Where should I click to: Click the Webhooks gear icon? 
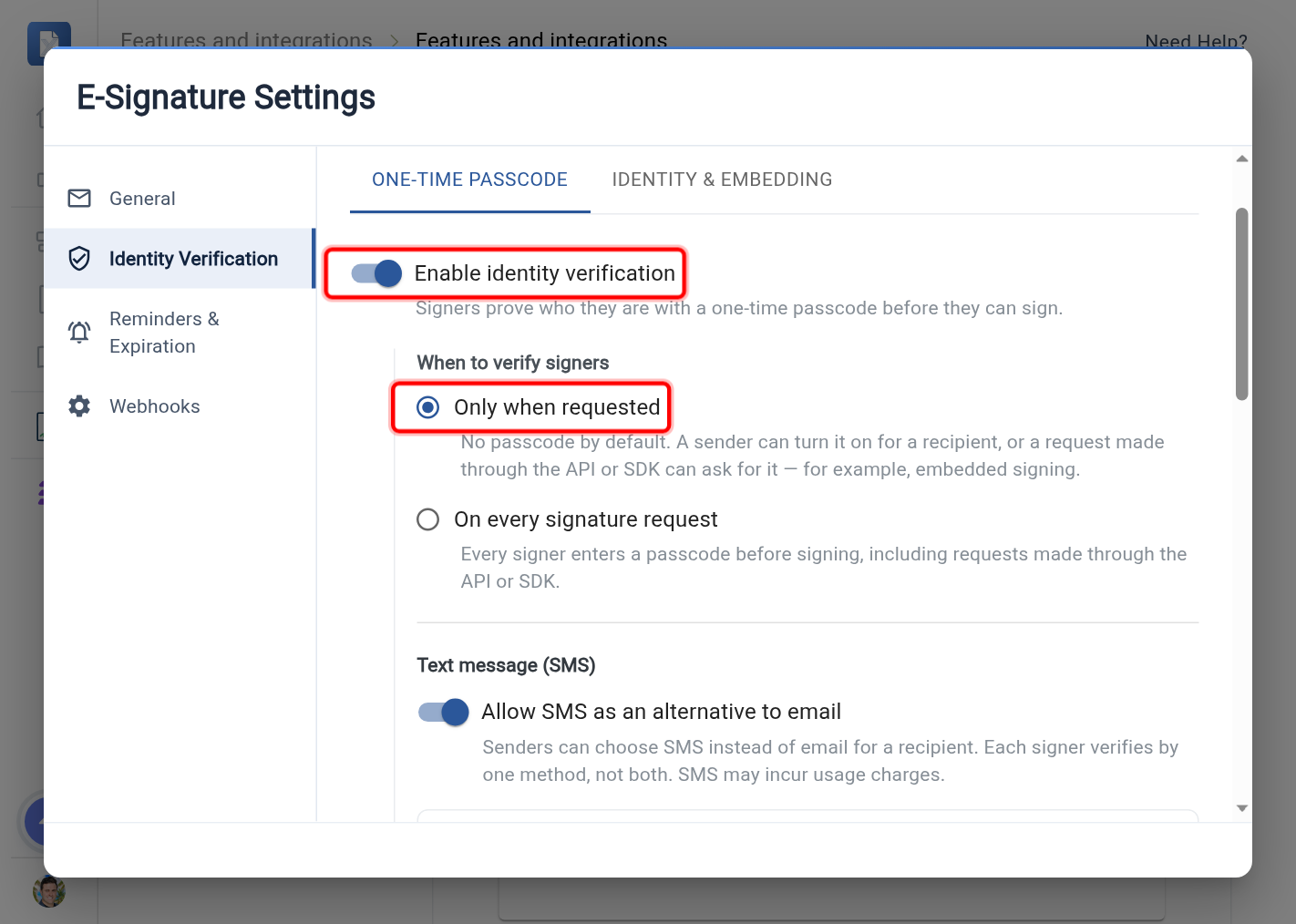pos(79,406)
